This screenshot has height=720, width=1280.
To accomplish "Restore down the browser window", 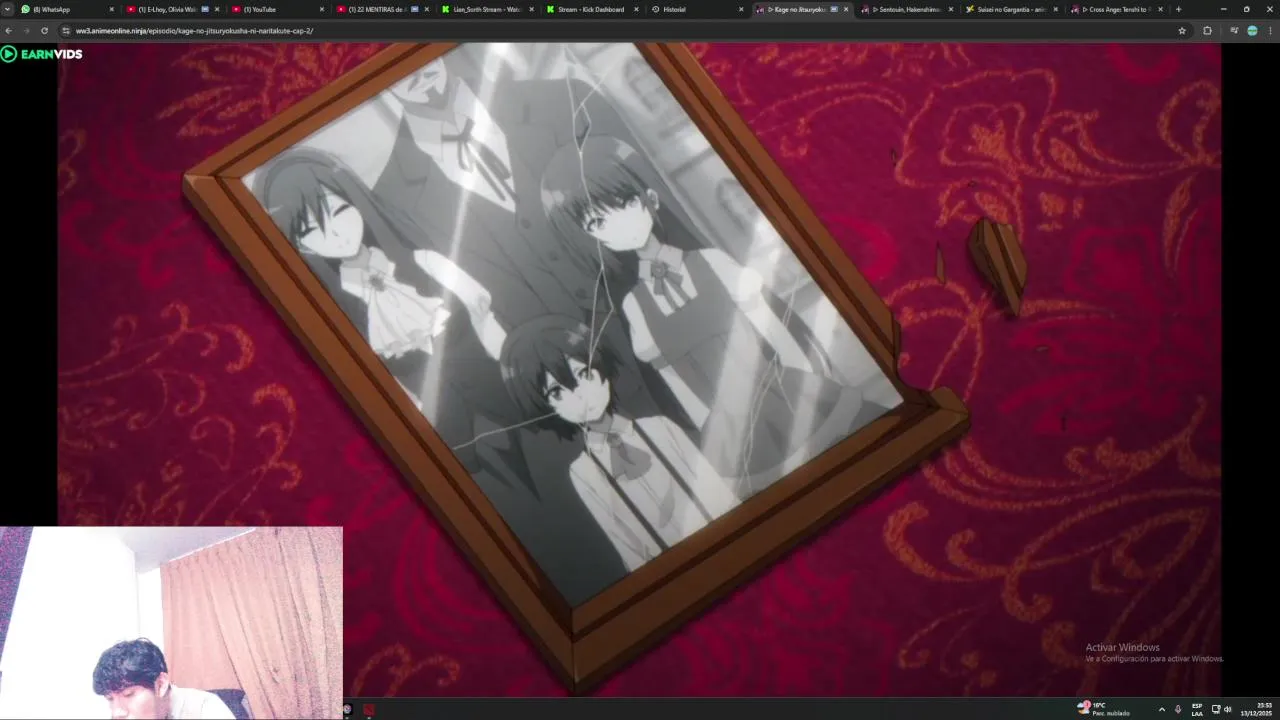I will point(1246,9).
